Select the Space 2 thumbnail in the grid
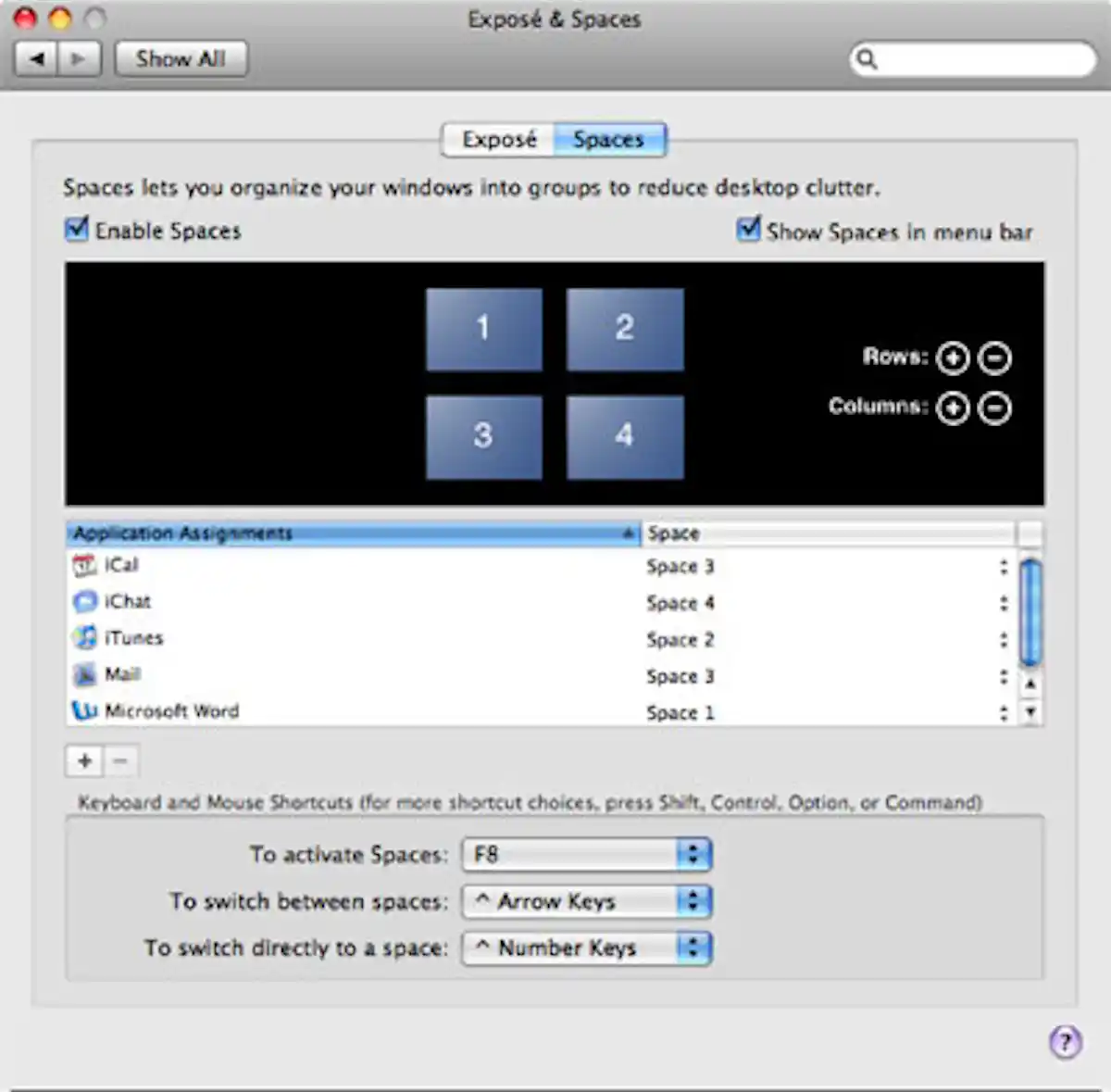Screen dimensions: 1111x1092 624,329
